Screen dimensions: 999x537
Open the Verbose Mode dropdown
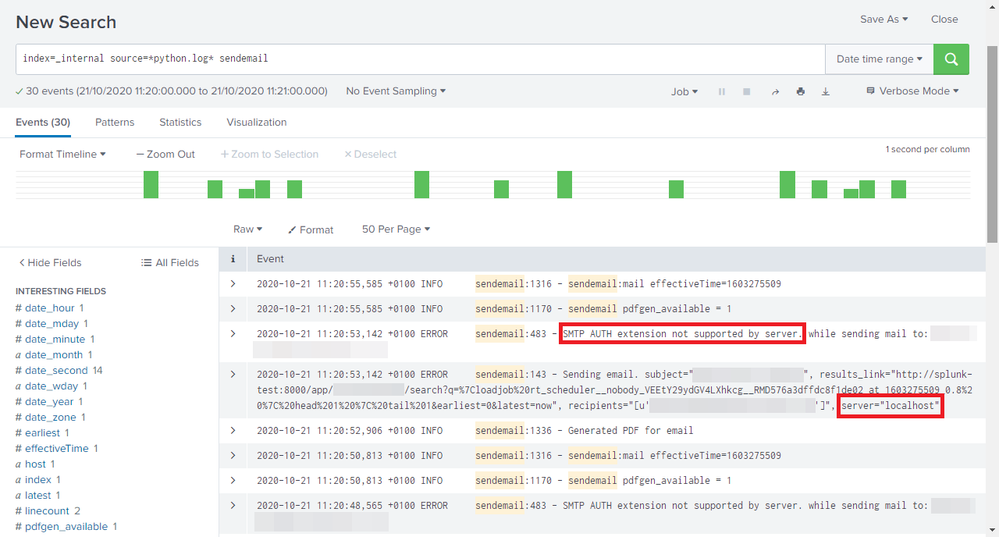tap(912, 91)
